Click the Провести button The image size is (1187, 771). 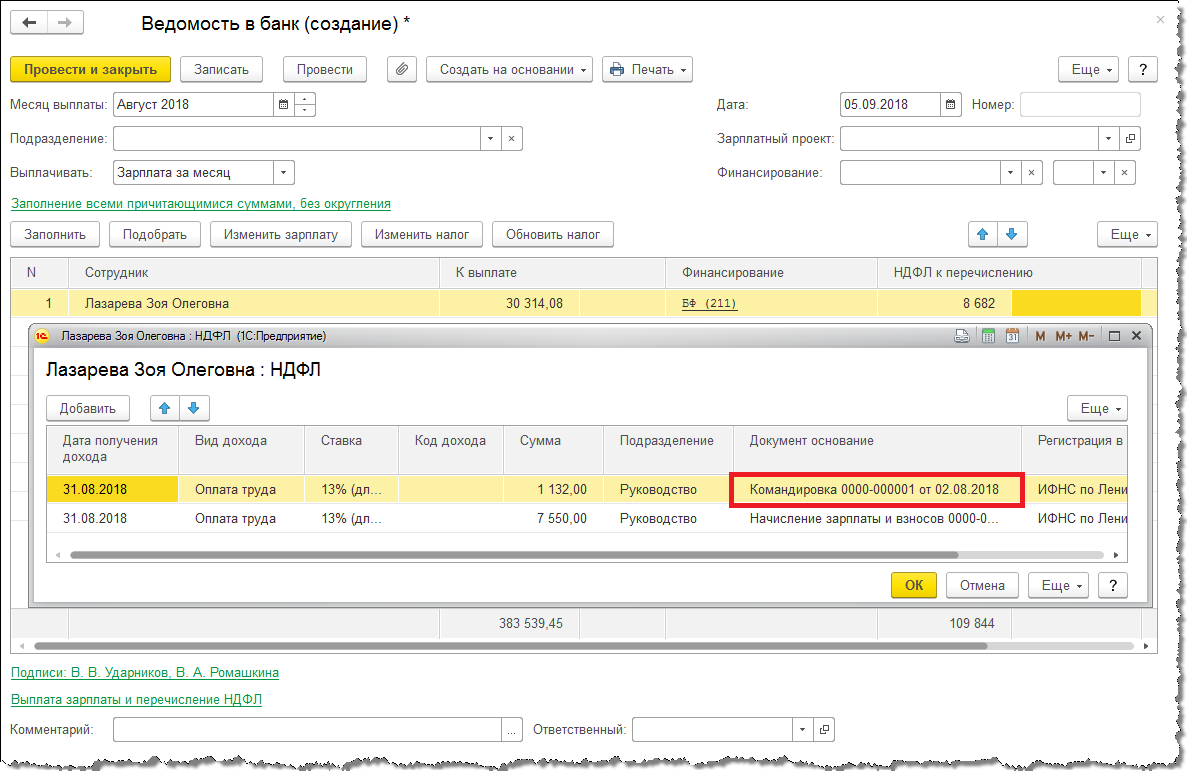point(325,69)
